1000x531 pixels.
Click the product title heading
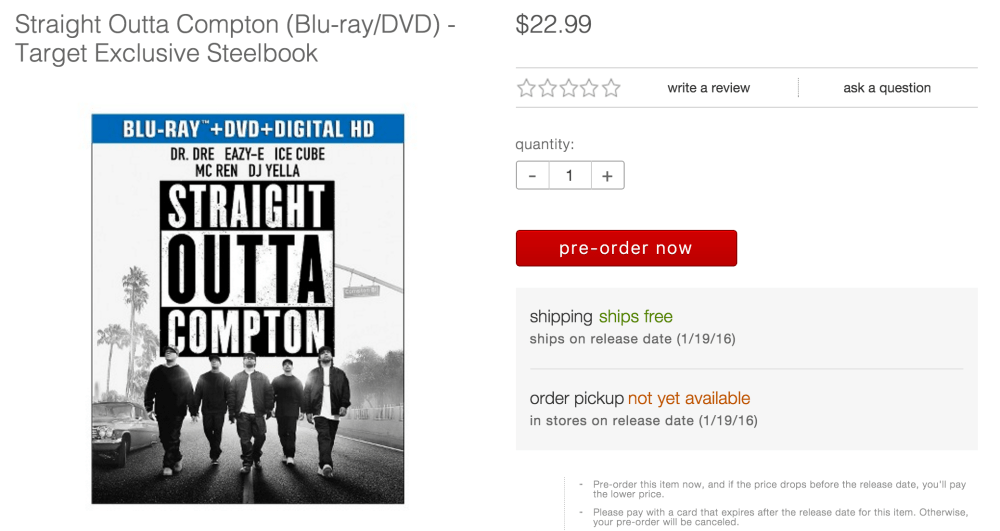tap(236, 38)
